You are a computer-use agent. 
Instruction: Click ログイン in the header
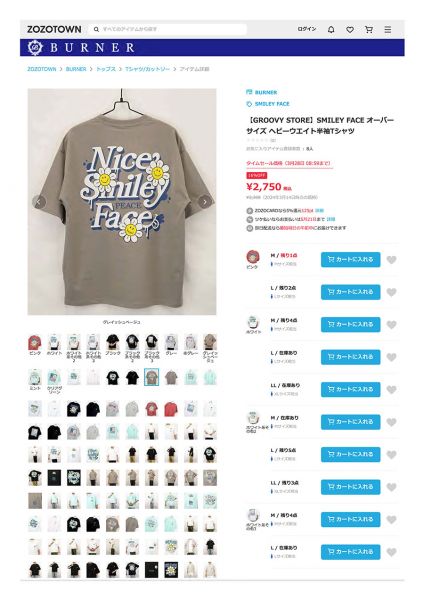[x=307, y=29]
